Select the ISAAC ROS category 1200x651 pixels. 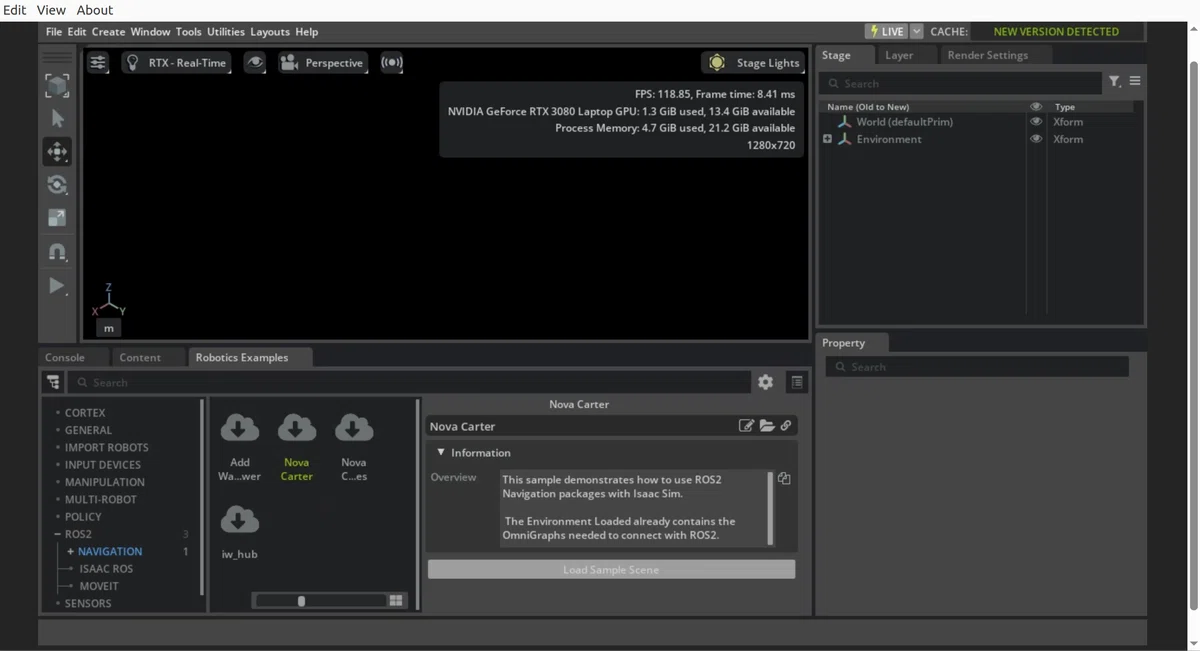[x=106, y=569]
